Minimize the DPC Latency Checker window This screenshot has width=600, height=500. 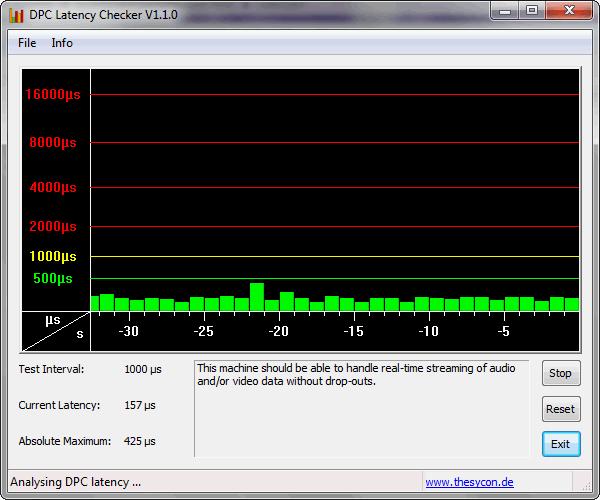pyautogui.click(x=505, y=11)
